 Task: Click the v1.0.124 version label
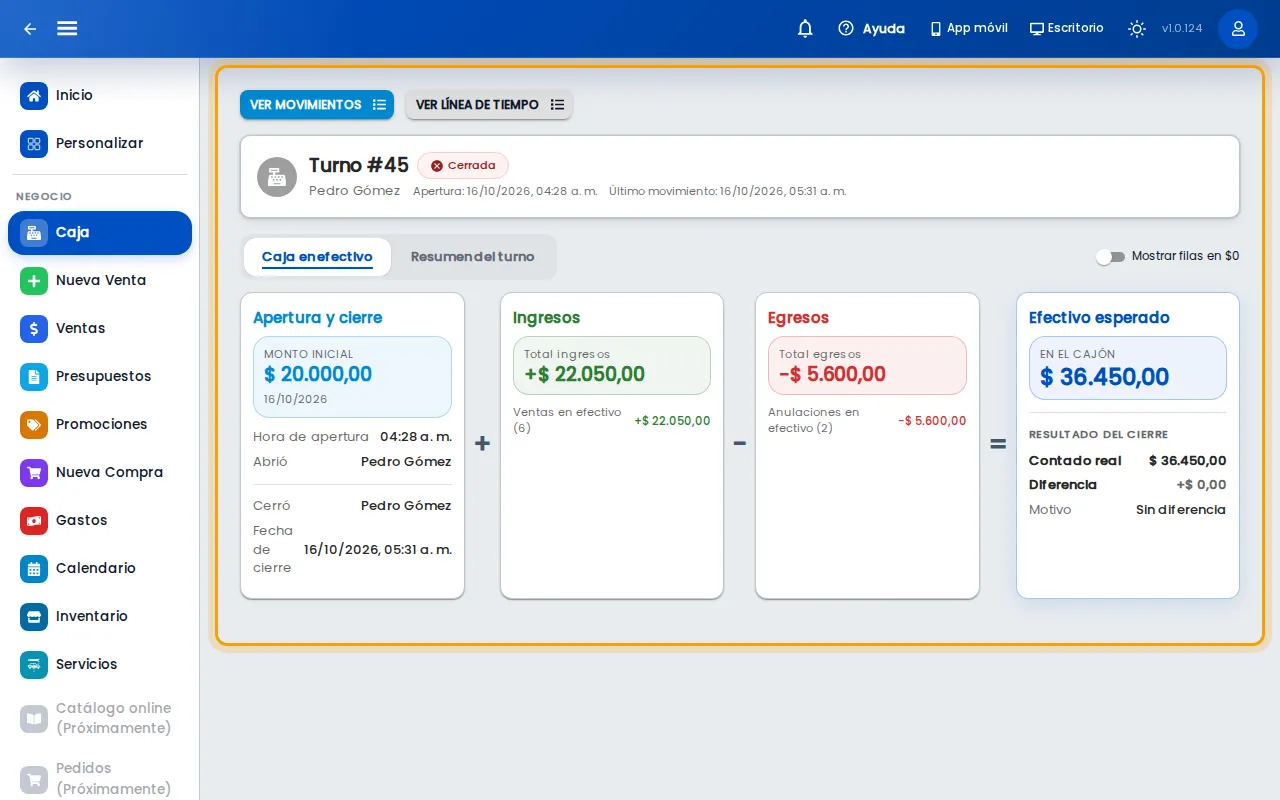click(x=1182, y=29)
